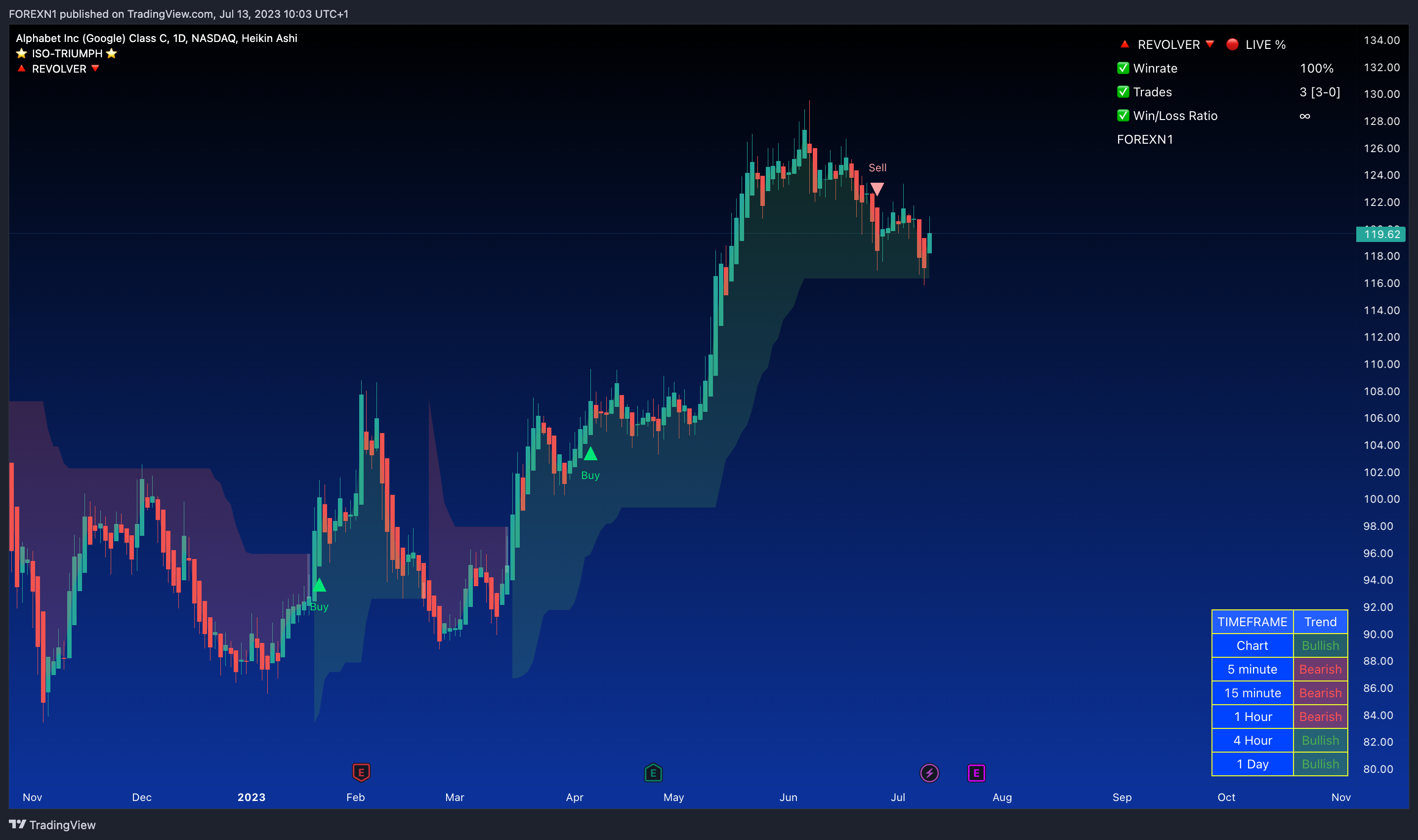Click the star before ISO-TRIUMPH label

point(22,53)
